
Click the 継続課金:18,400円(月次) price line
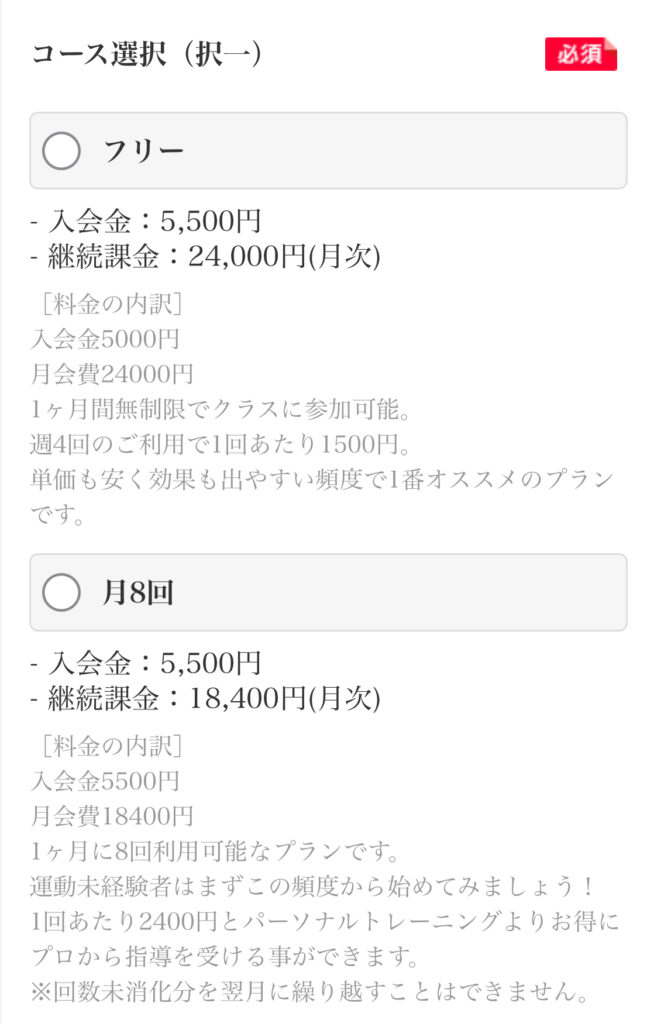[205, 698]
